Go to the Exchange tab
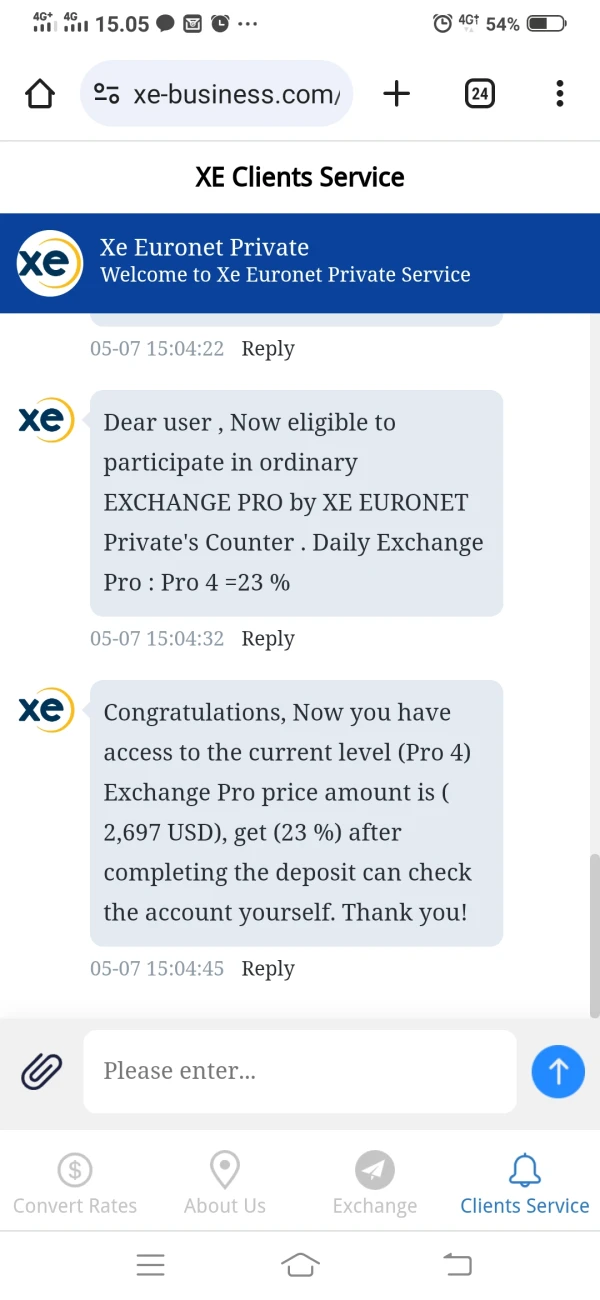The image size is (600, 1300). (375, 1183)
